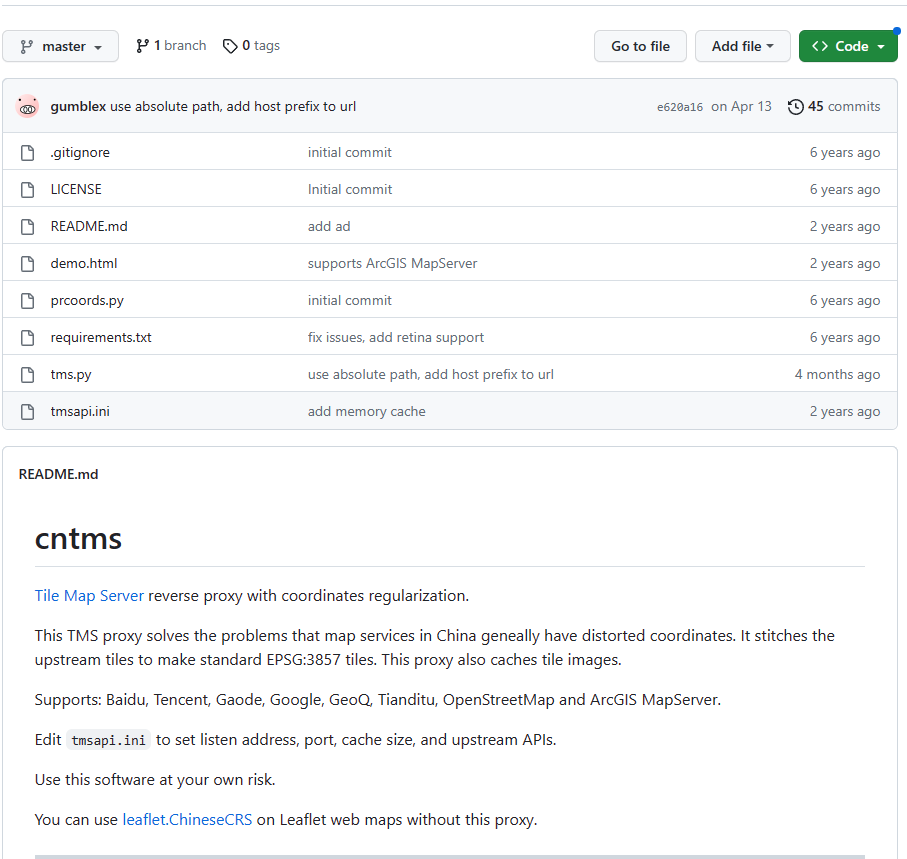Viewport: 907px width, 859px height.
Task: Click the file icon beside tms.py
Action: click(27, 375)
